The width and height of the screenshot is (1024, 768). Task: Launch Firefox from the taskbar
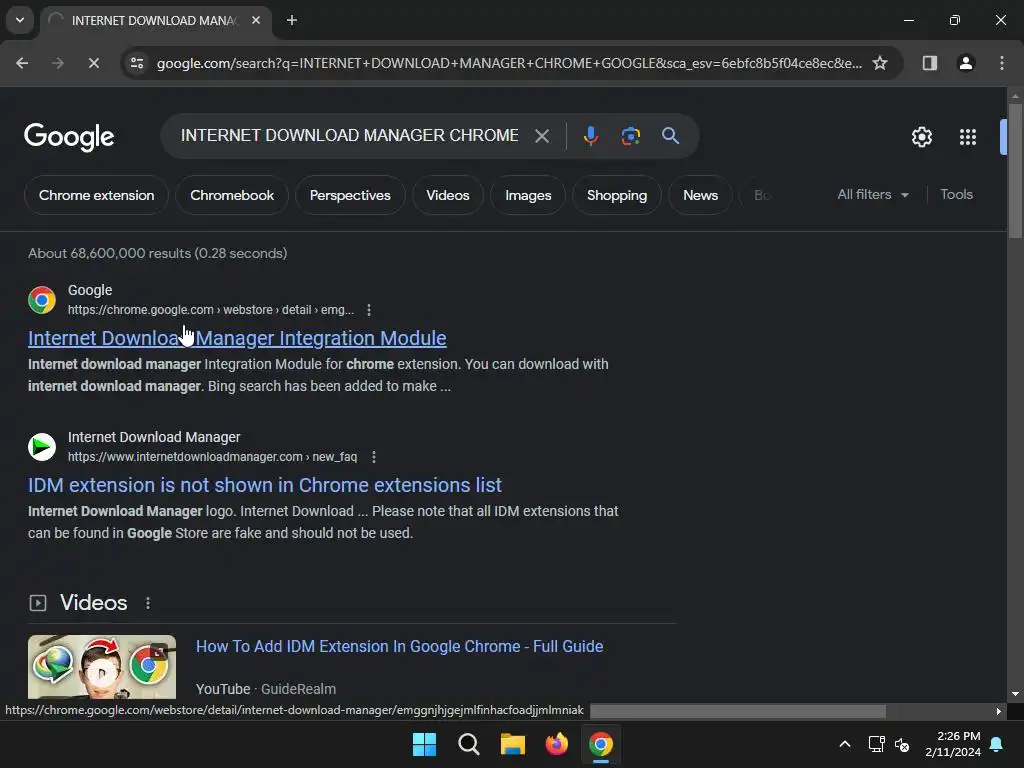(556, 744)
